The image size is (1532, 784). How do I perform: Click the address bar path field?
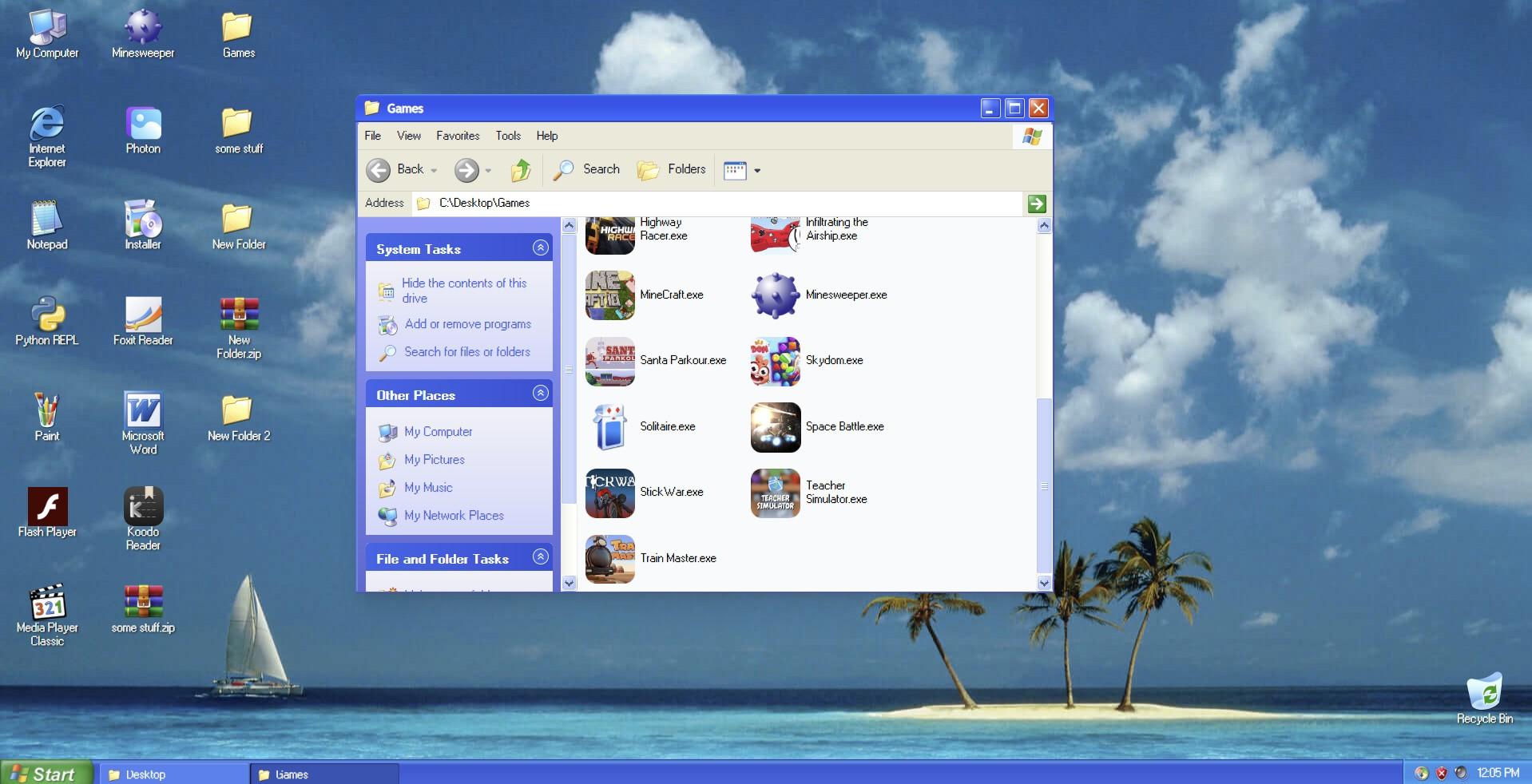pos(717,204)
